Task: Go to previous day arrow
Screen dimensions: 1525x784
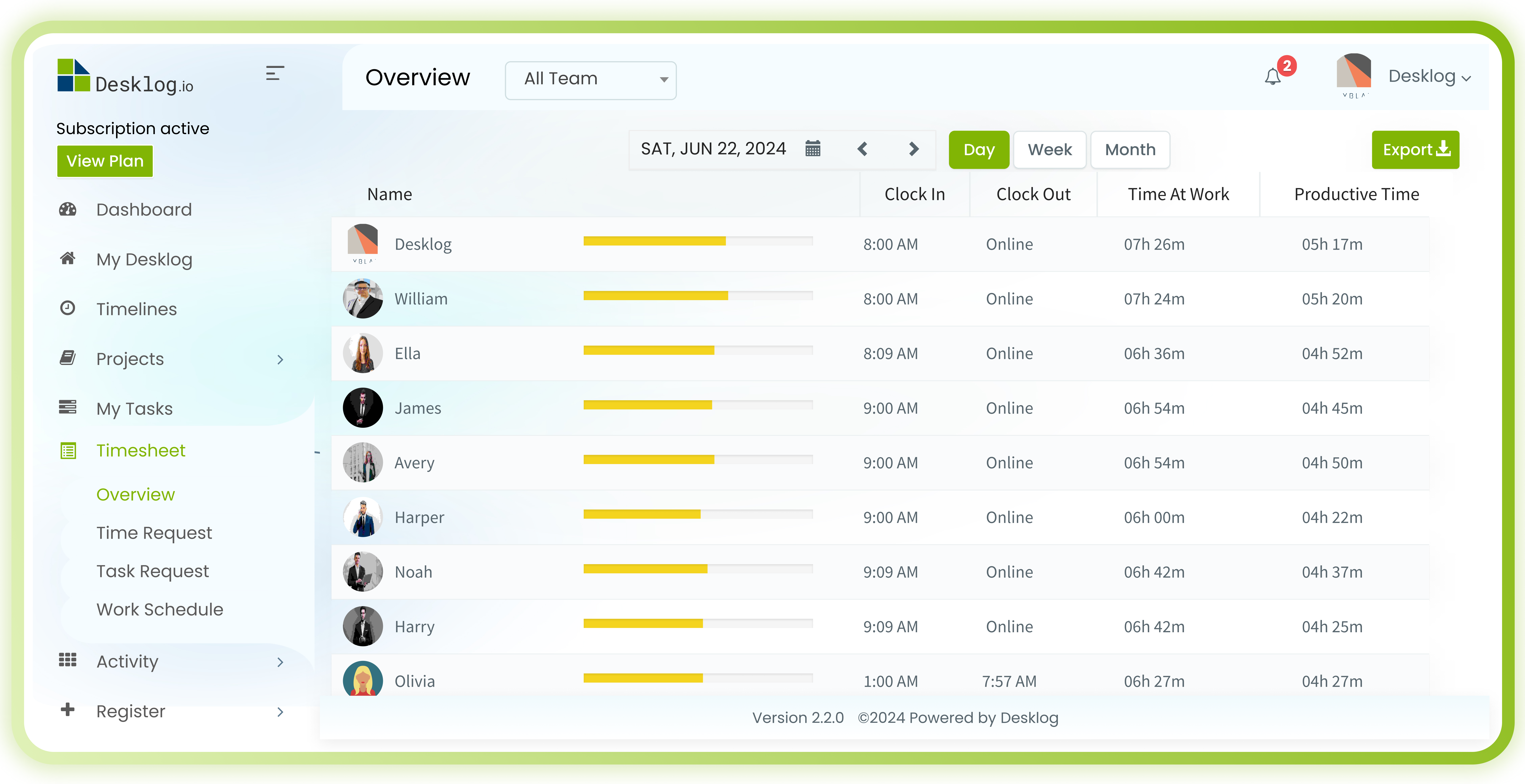Action: pyautogui.click(x=862, y=149)
